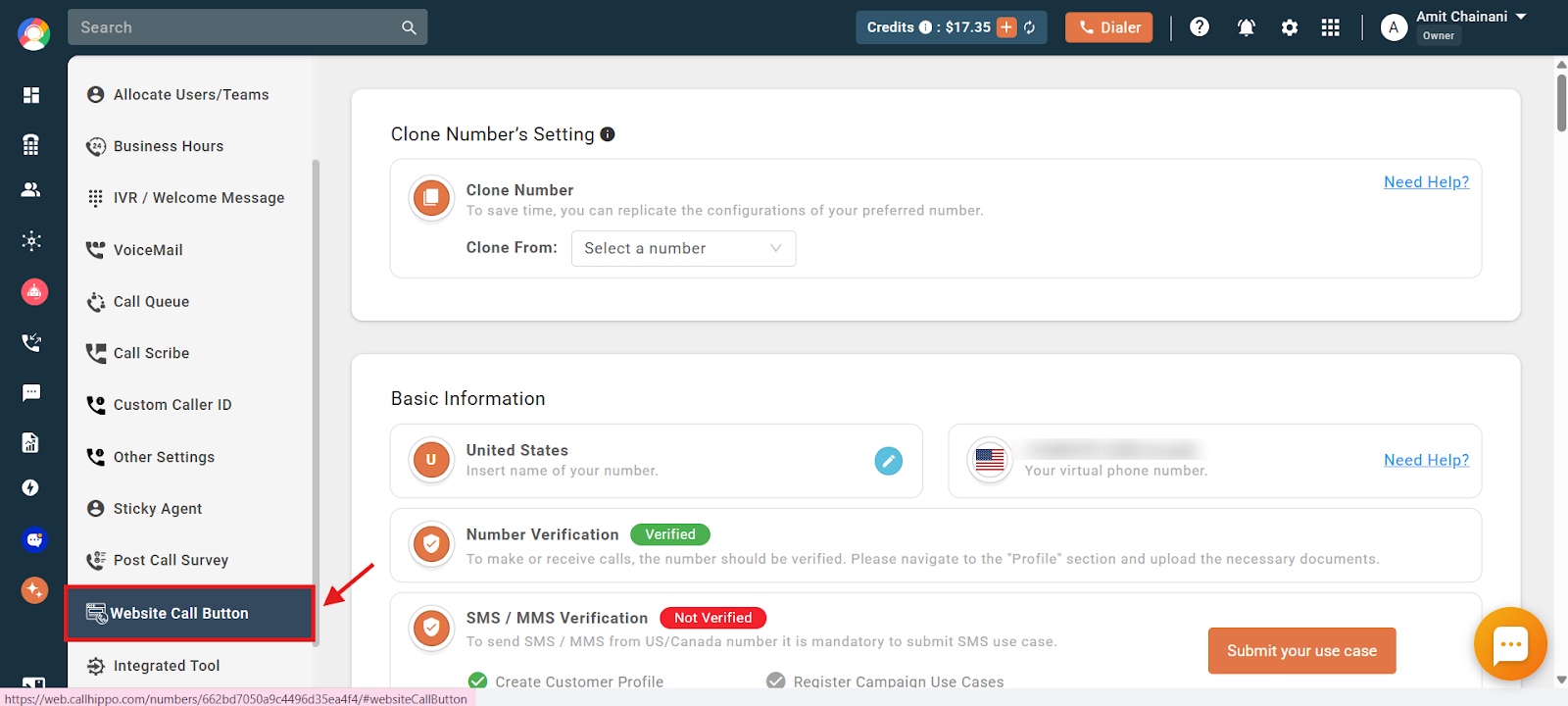1568x706 pixels.
Task: Edit the number name with pencil icon
Action: click(x=889, y=461)
